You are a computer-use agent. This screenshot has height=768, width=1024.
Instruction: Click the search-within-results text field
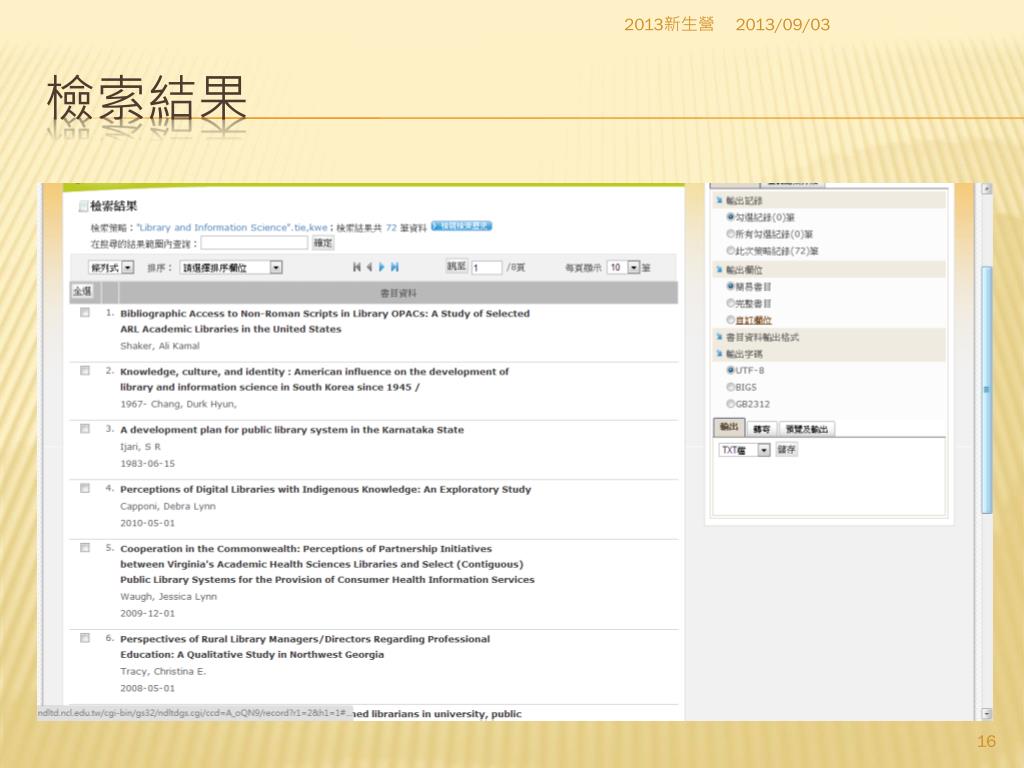(254, 243)
